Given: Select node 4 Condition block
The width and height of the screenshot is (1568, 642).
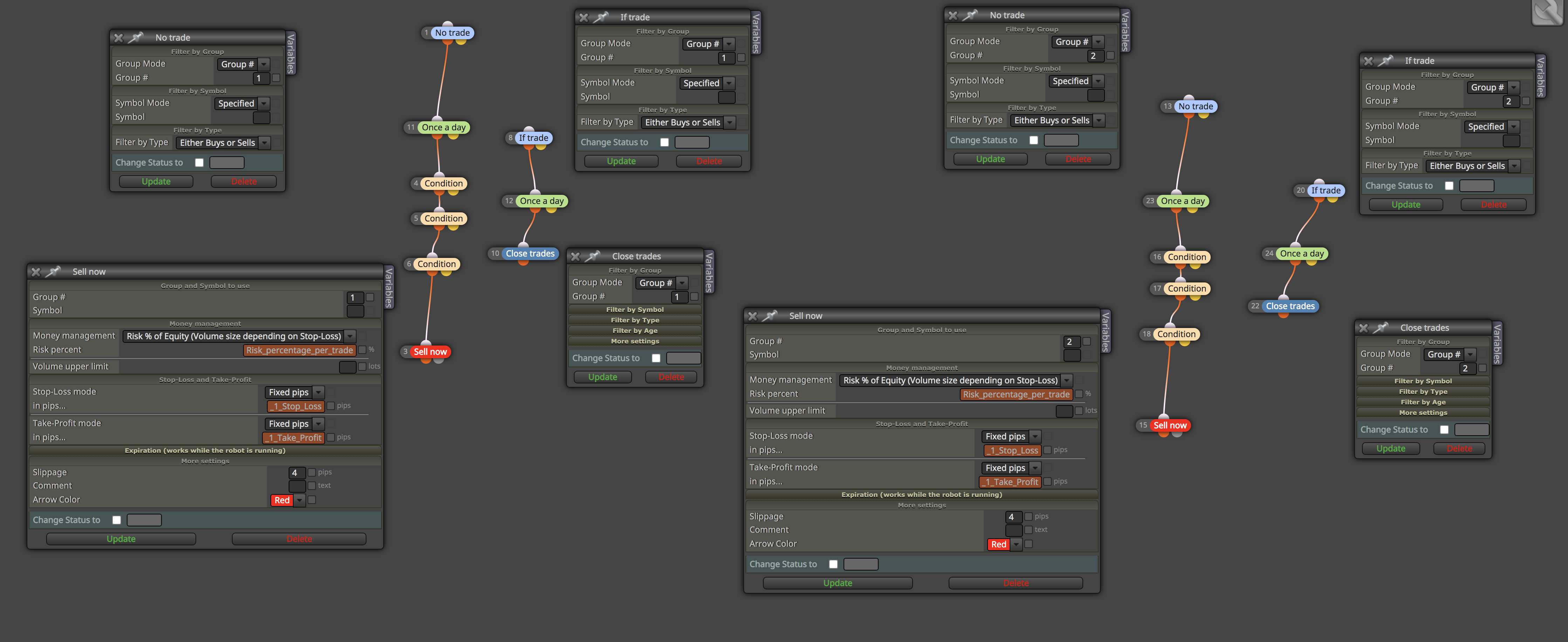Looking at the screenshot, I should pyautogui.click(x=444, y=183).
